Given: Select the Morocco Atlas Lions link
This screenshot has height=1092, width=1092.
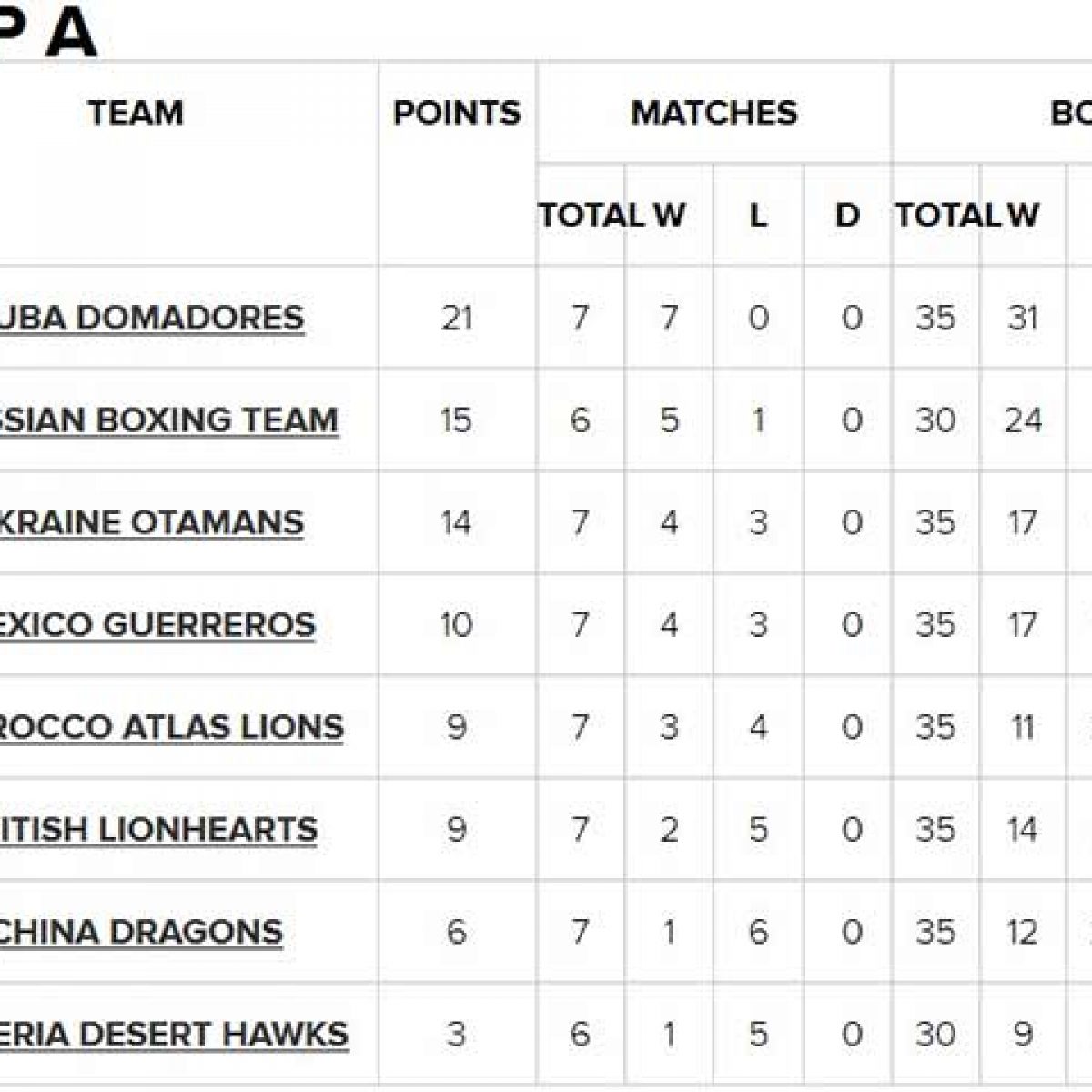Looking at the screenshot, I should point(171,727).
